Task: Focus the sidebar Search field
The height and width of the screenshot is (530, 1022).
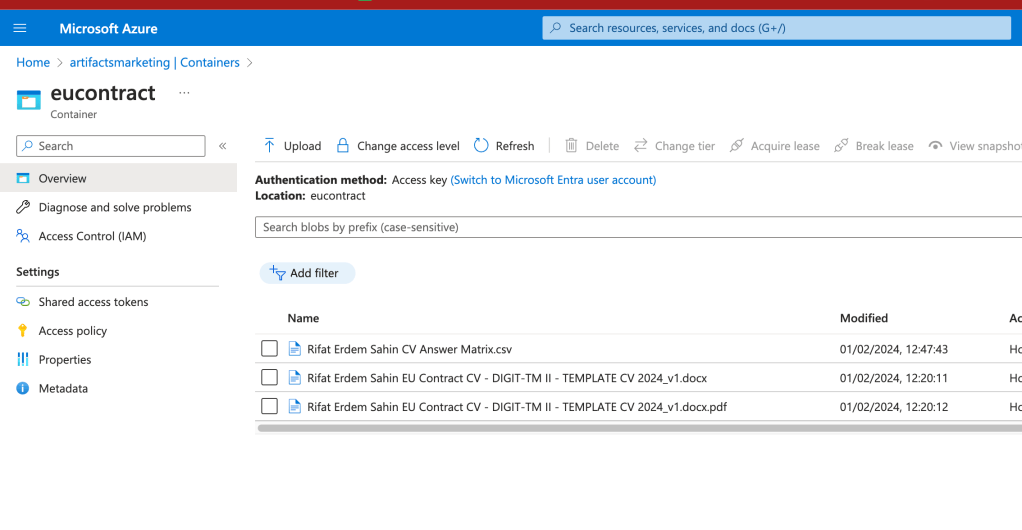Action: pos(111,146)
